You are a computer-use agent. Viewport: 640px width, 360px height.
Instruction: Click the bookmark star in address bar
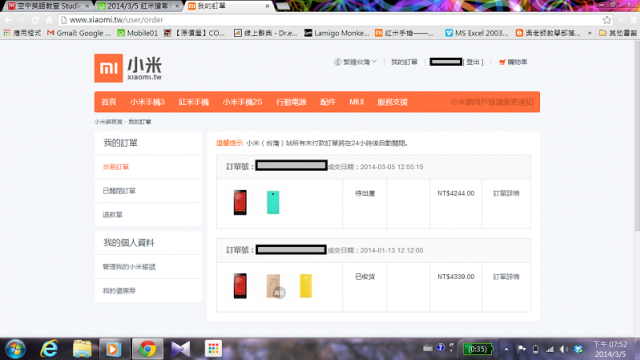click(607, 20)
